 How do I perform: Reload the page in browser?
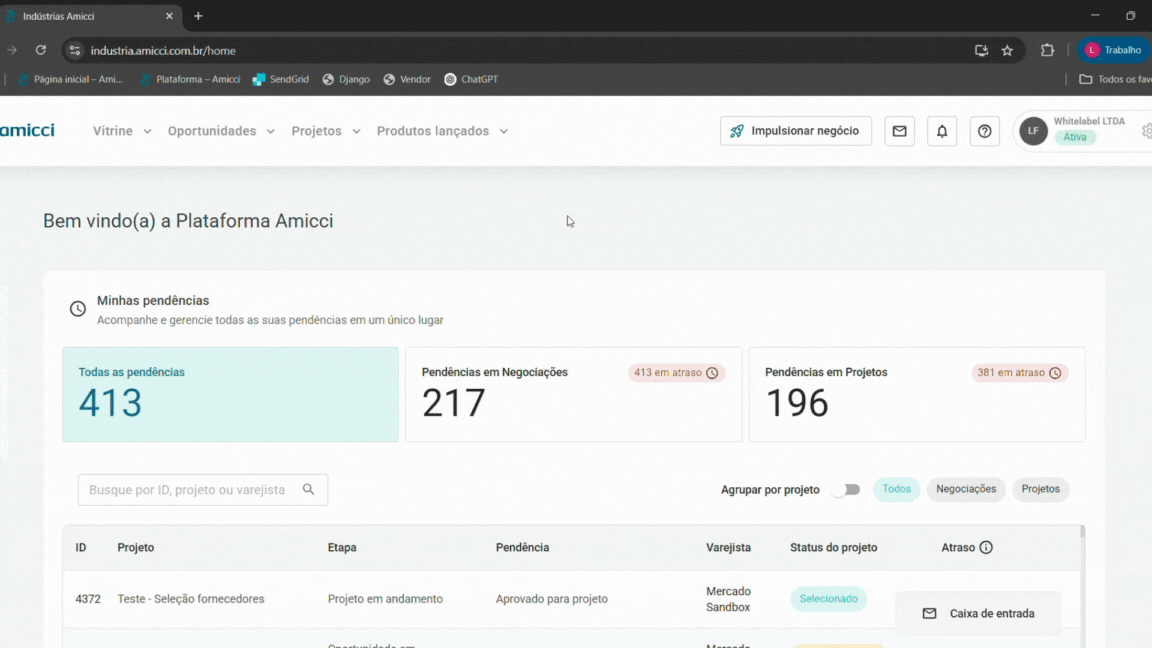coord(41,50)
